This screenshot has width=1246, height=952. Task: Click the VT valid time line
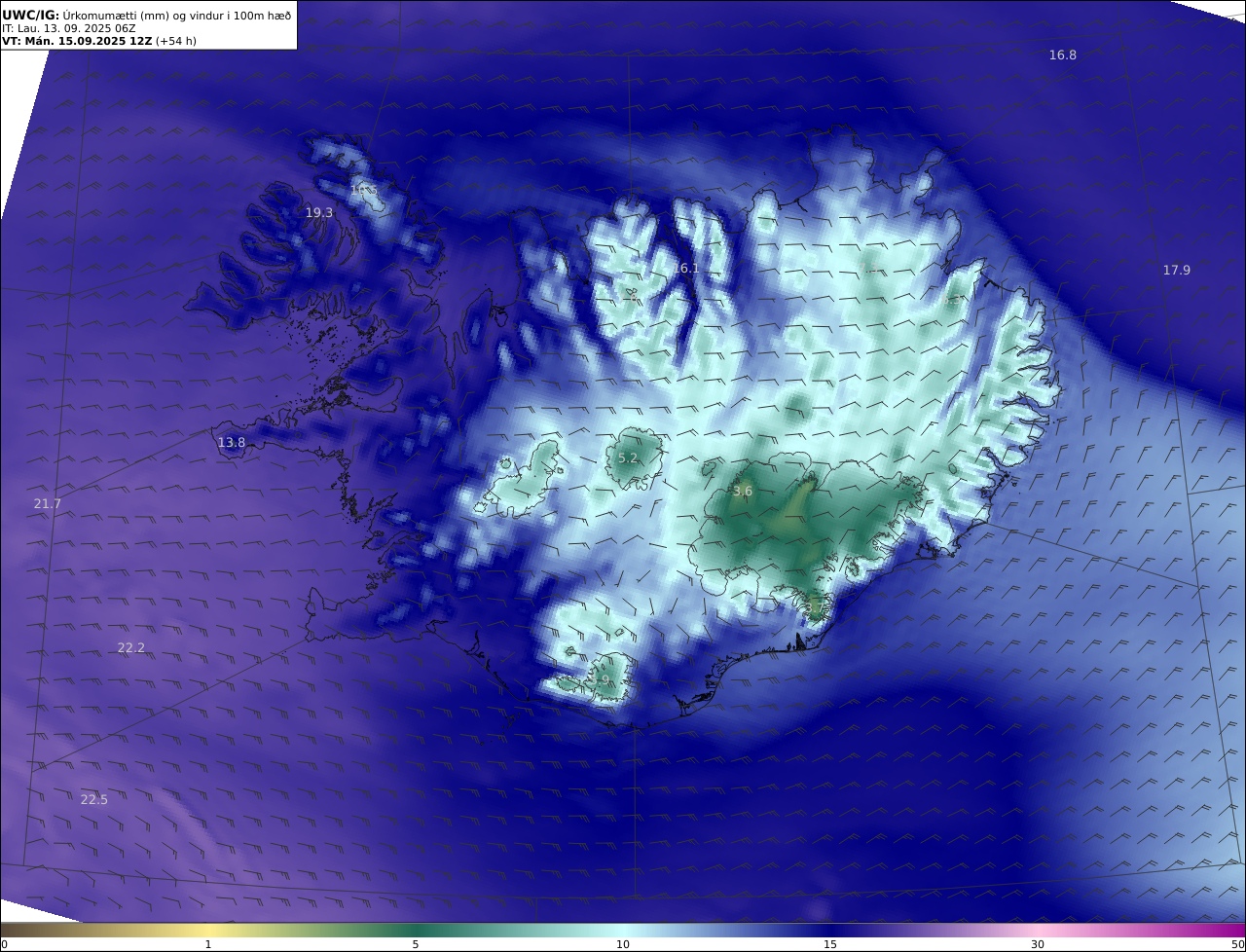pyautogui.click(x=99, y=42)
